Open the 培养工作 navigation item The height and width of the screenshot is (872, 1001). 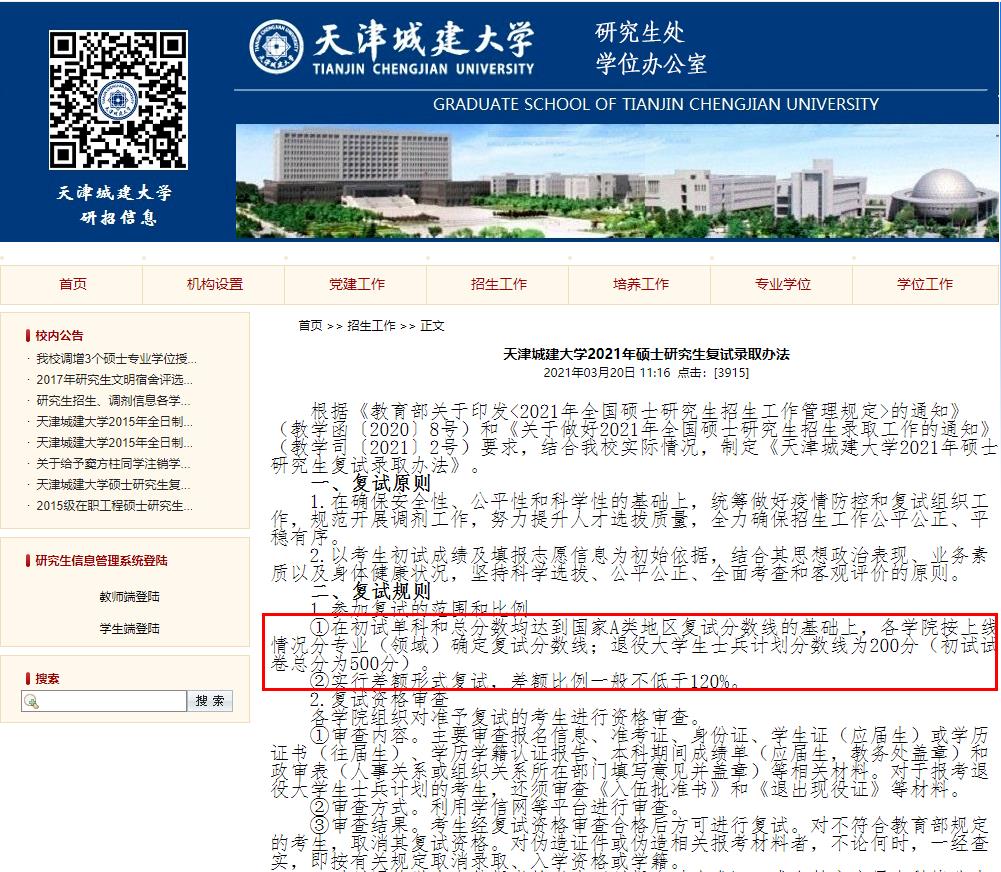[x=640, y=284]
